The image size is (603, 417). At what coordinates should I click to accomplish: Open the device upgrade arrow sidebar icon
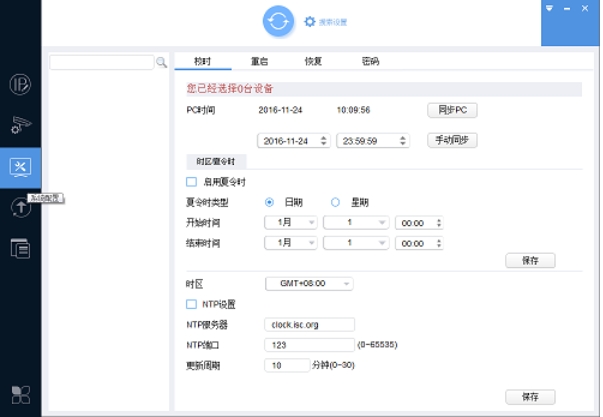click(x=20, y=208)
